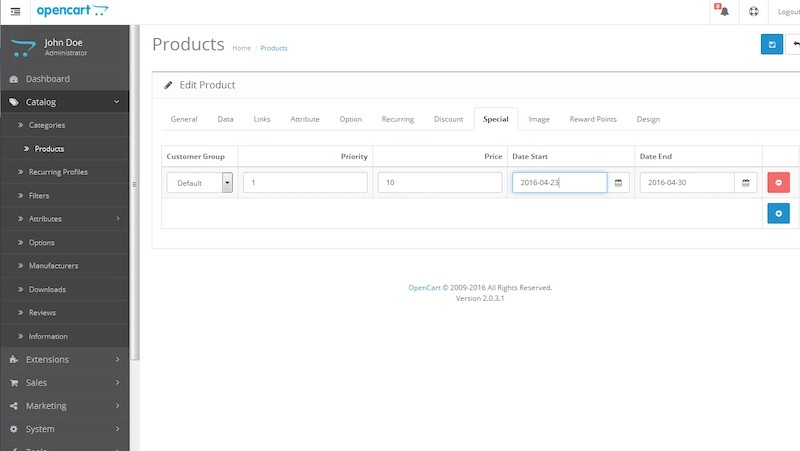Toggle the sidebar menu hamburger icon
The height and width of the screenshot is (451, 800).
pyautogui.click(x=15, y=11)
